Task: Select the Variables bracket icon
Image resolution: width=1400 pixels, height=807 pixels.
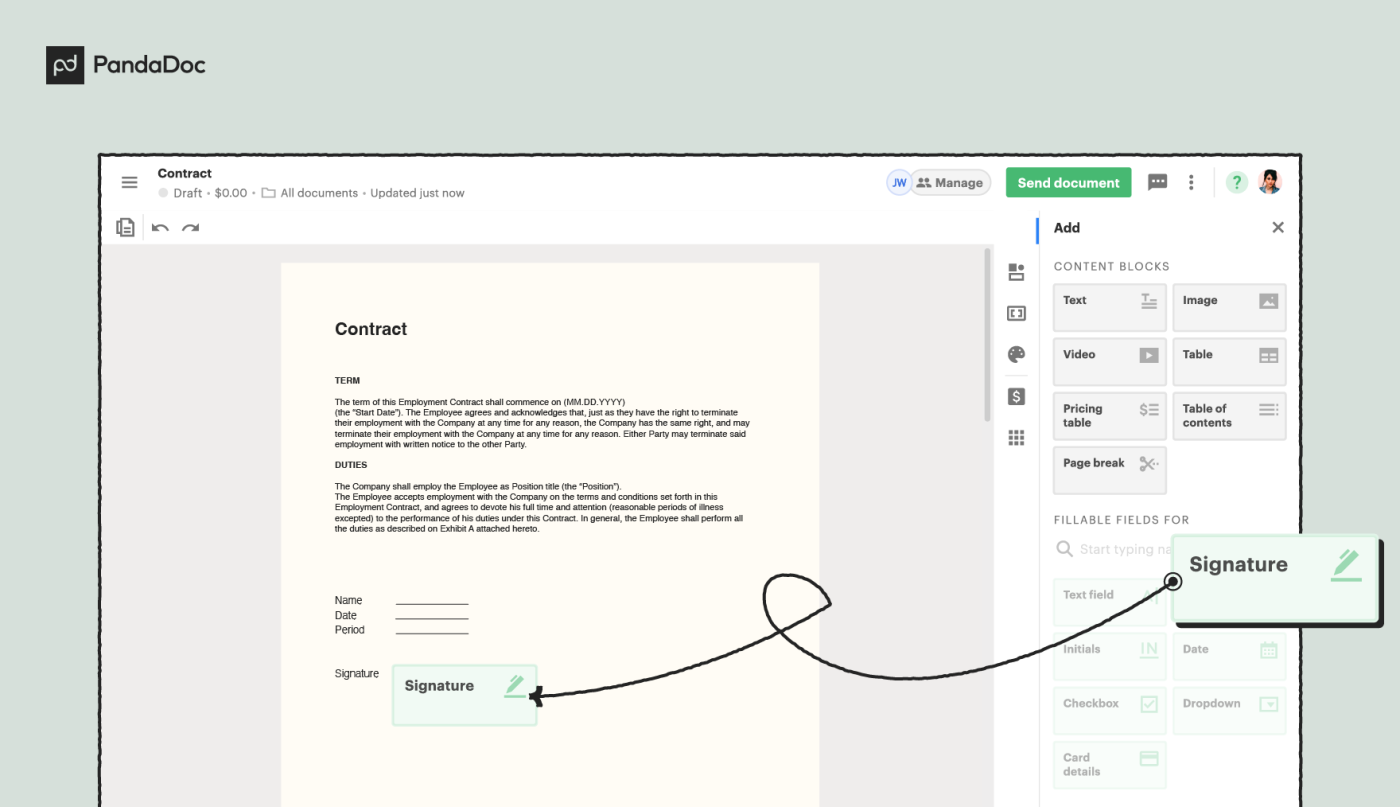Action: (x=1015, y=312)
